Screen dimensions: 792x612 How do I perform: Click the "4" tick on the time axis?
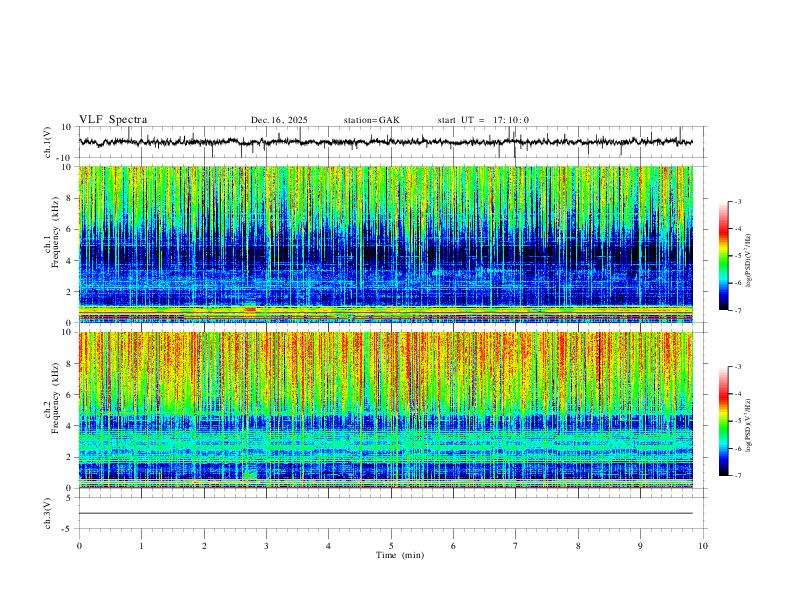(x=328, y=546)
